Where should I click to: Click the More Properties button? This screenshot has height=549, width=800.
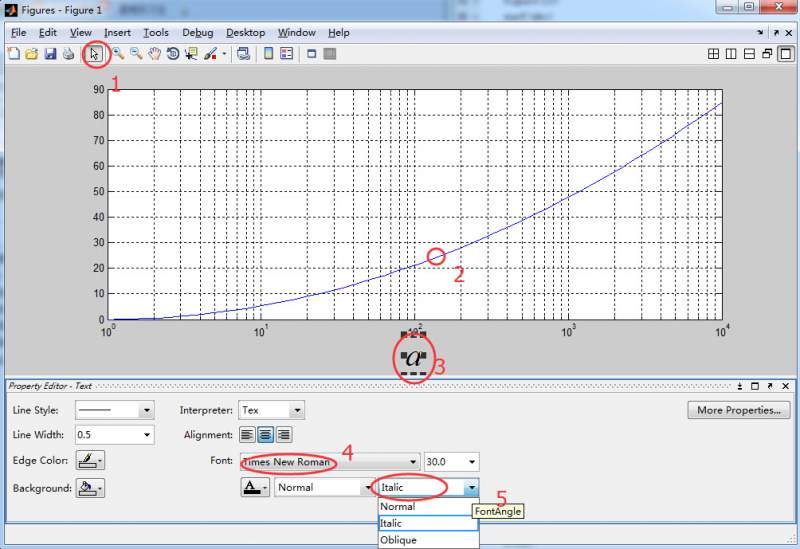click(738, 410)
